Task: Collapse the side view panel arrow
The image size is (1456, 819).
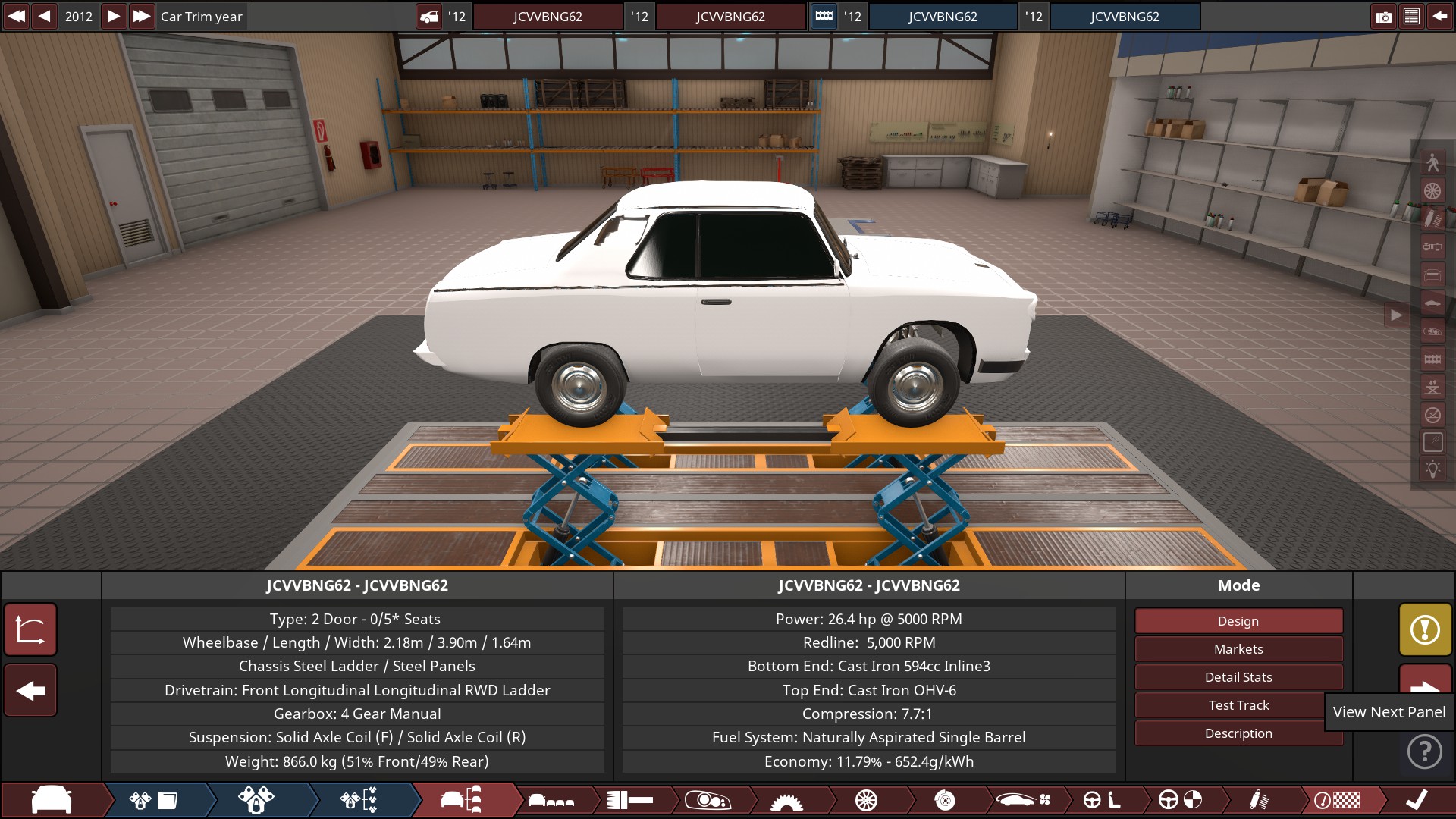Action: pos(1396,315)
